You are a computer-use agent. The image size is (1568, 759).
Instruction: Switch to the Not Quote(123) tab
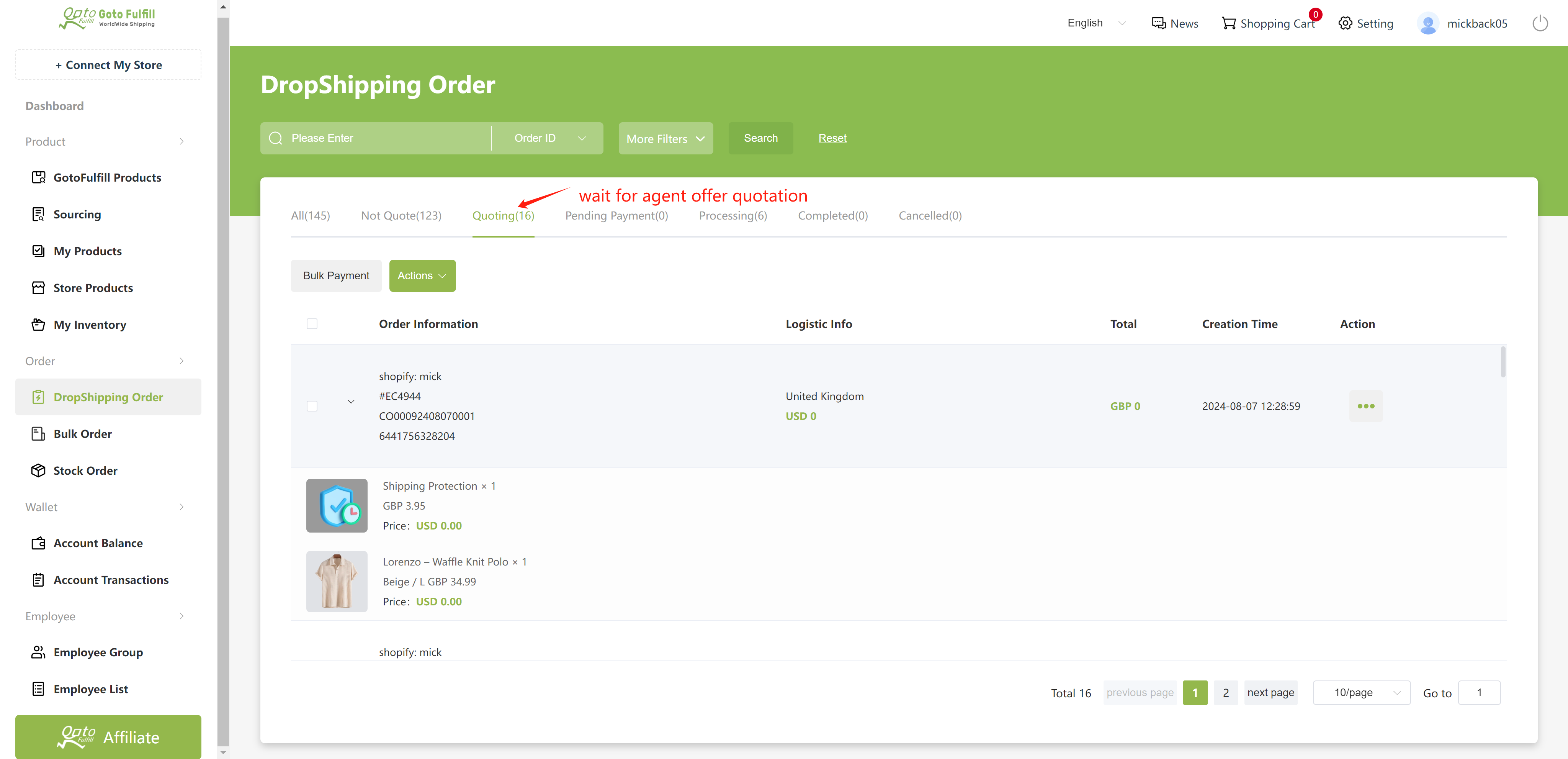click(x=401, y=216)
